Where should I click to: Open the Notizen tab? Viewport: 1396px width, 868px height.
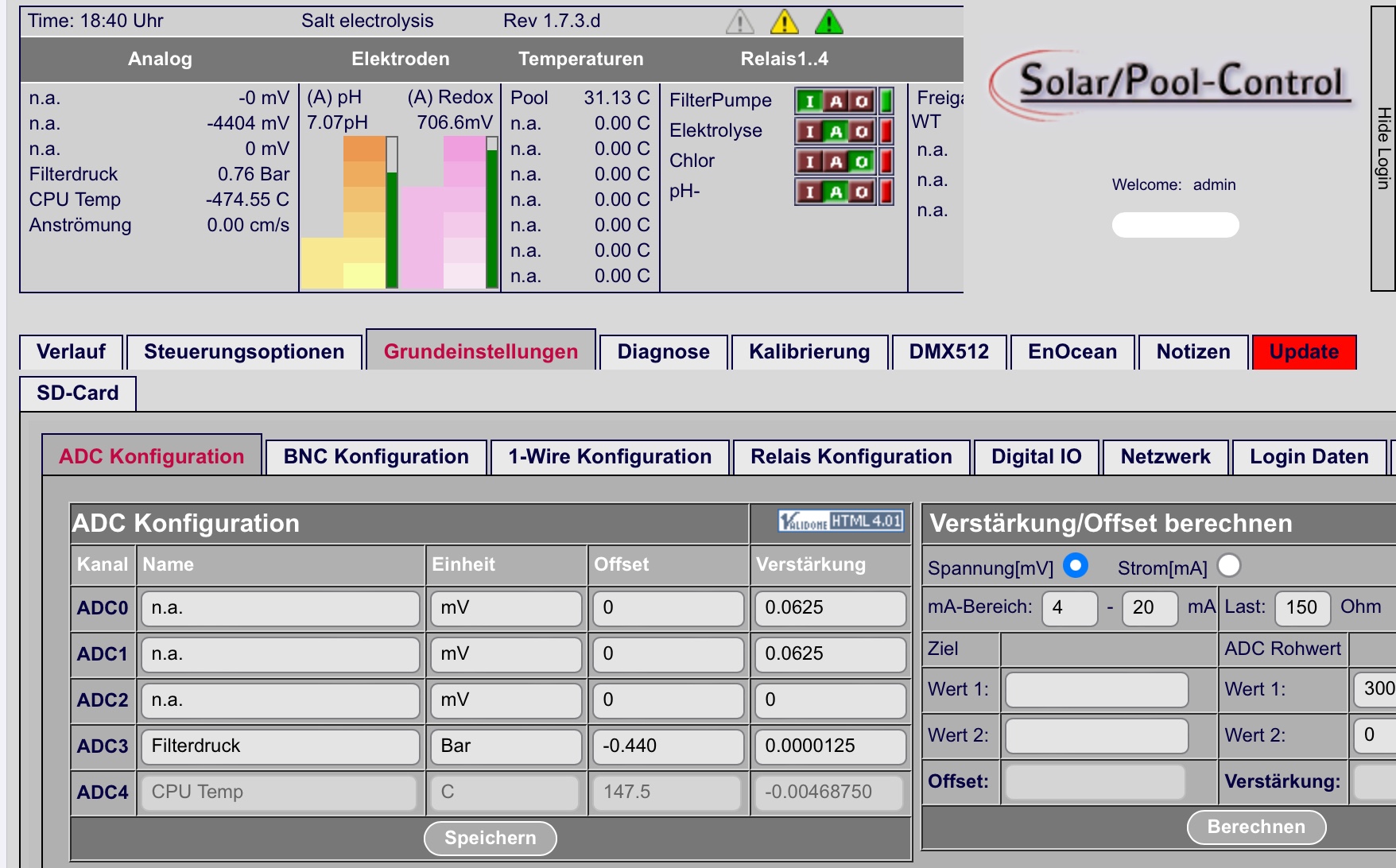pyautogui.click(x=1193, y=351)
